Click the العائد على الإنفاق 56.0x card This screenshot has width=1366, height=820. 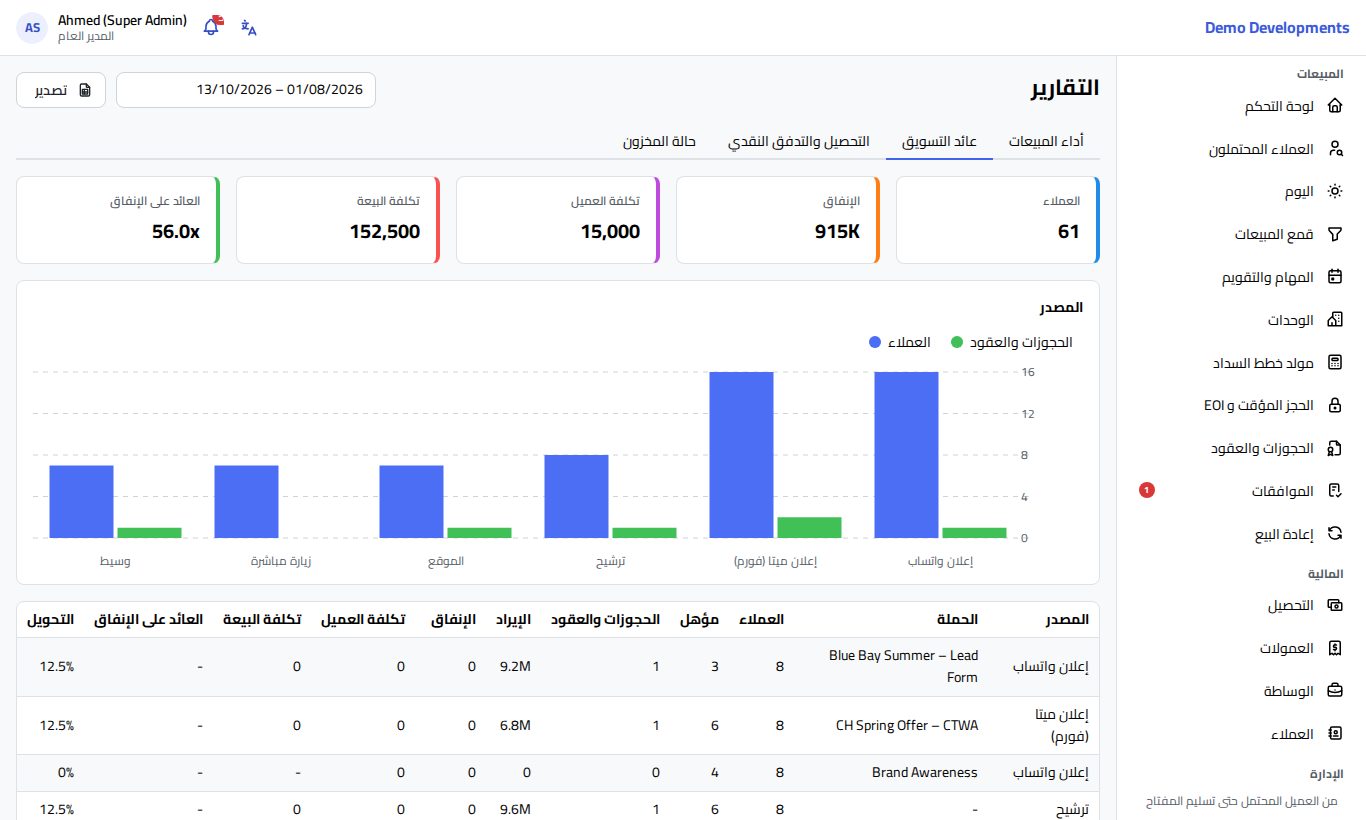point(118,220)
